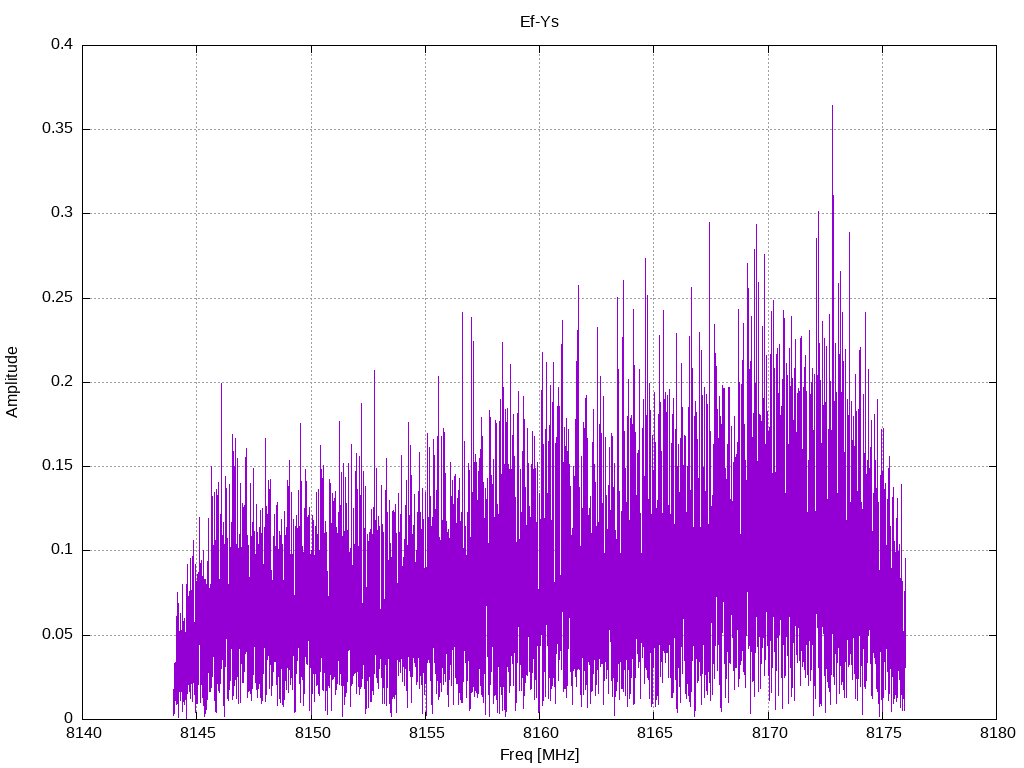Click the 0.25 y-axis tick label
This screenshot has height=768, width=1024.
pyautogui.click(x=57, y=297)
